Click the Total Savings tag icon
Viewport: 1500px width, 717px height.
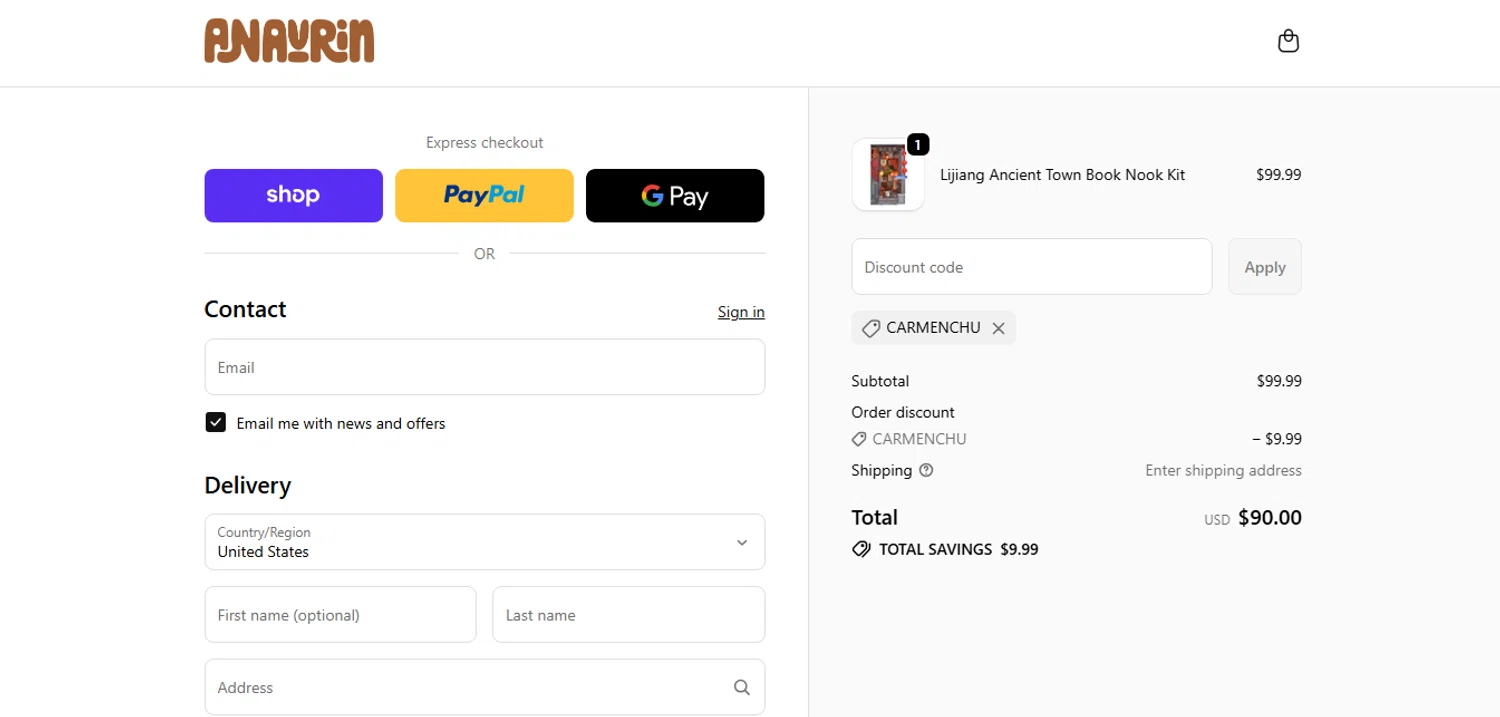[x=861, y=549]
